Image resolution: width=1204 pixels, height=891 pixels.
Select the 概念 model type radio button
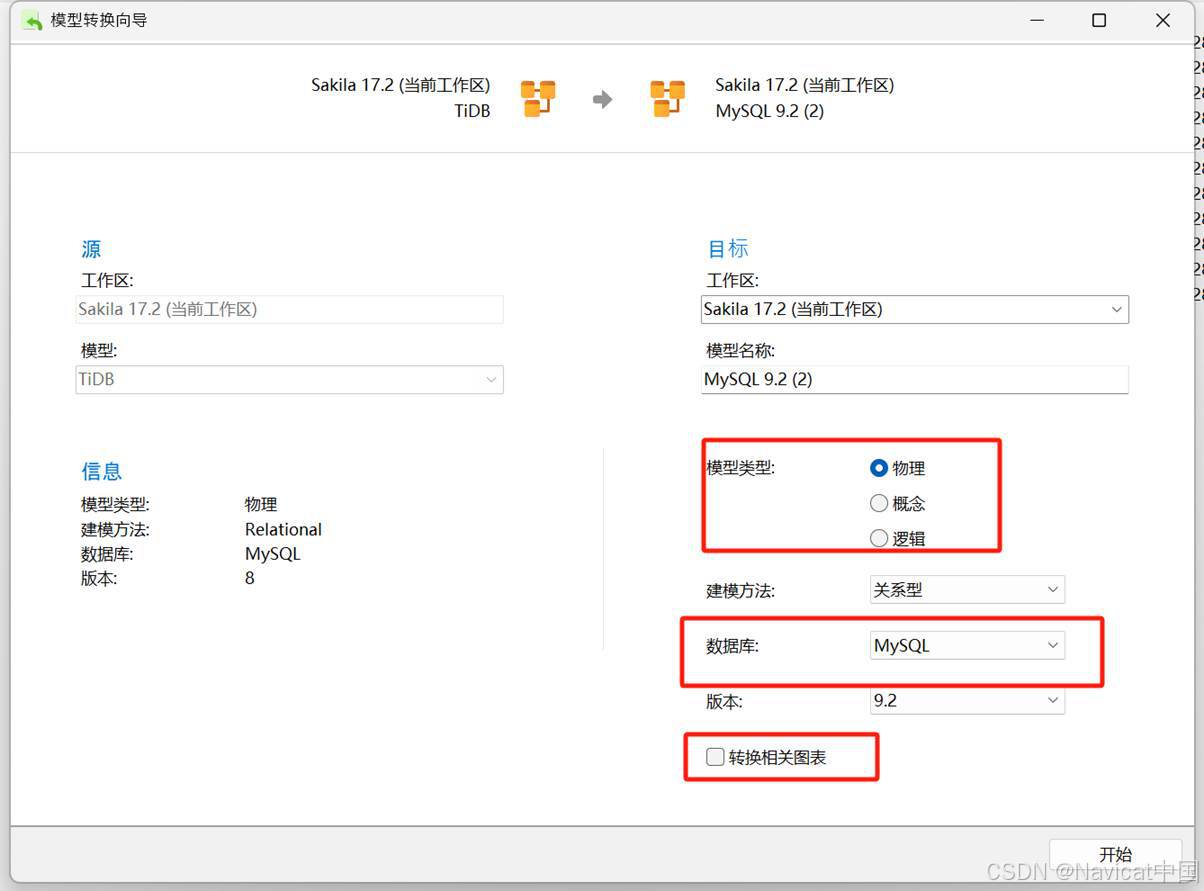(x=879, y=503)
